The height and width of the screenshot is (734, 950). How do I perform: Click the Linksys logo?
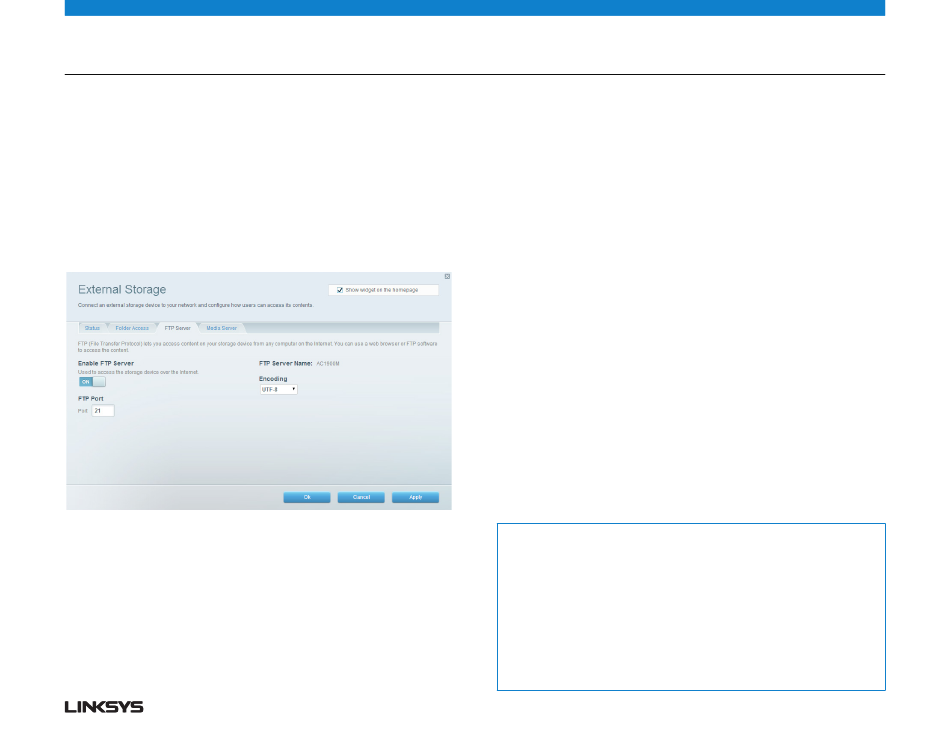click(104, 707)
